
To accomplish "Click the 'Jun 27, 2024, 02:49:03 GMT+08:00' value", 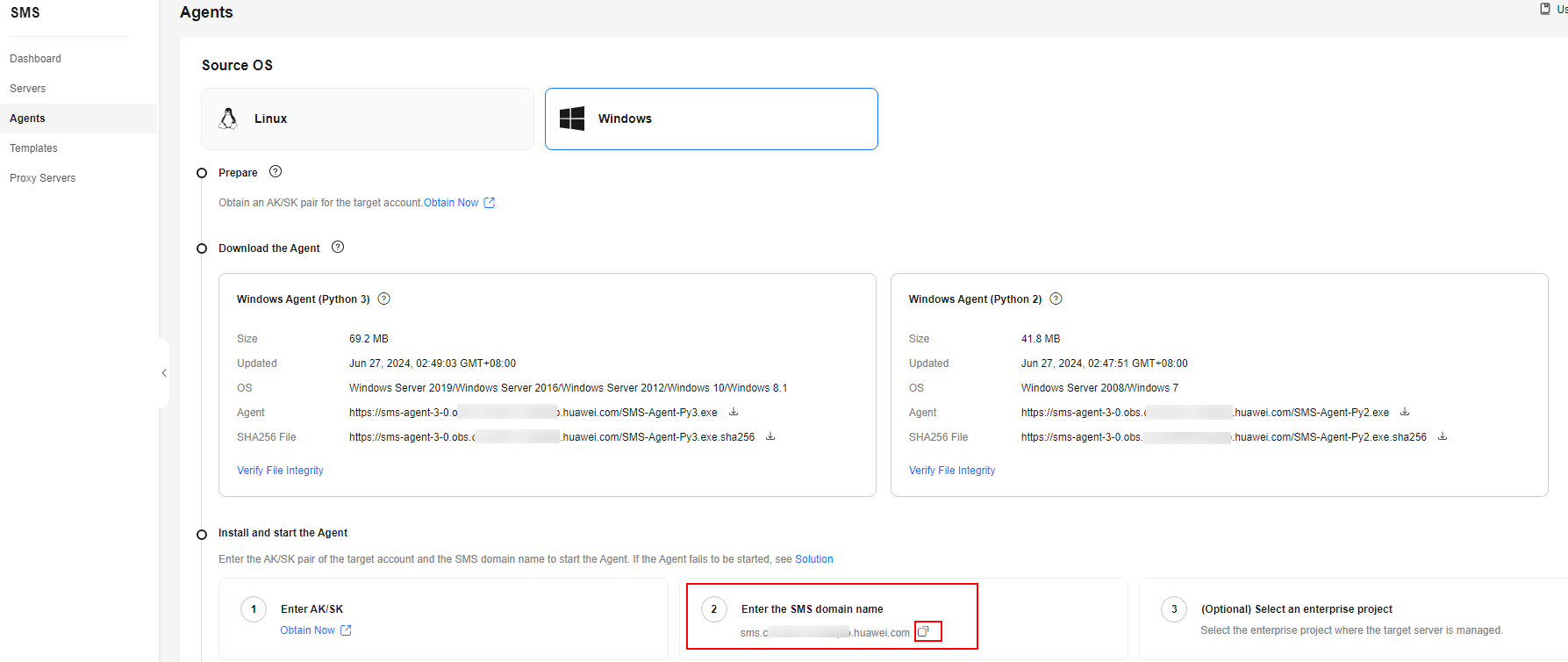I will coord(433,363).
